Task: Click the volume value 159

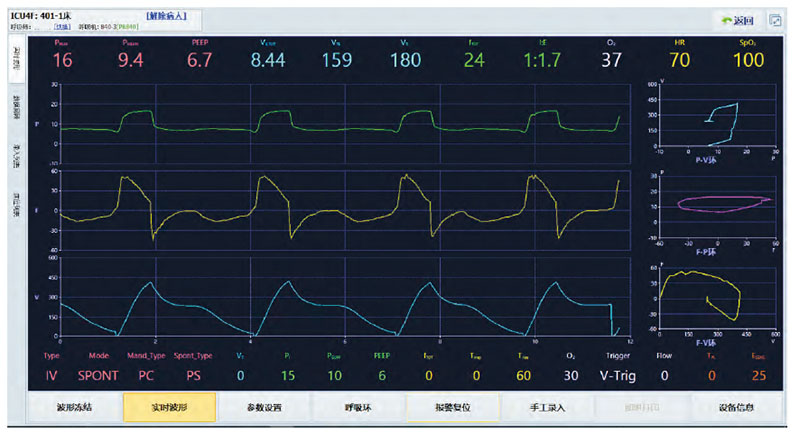Action: click(x=337, y=60)
